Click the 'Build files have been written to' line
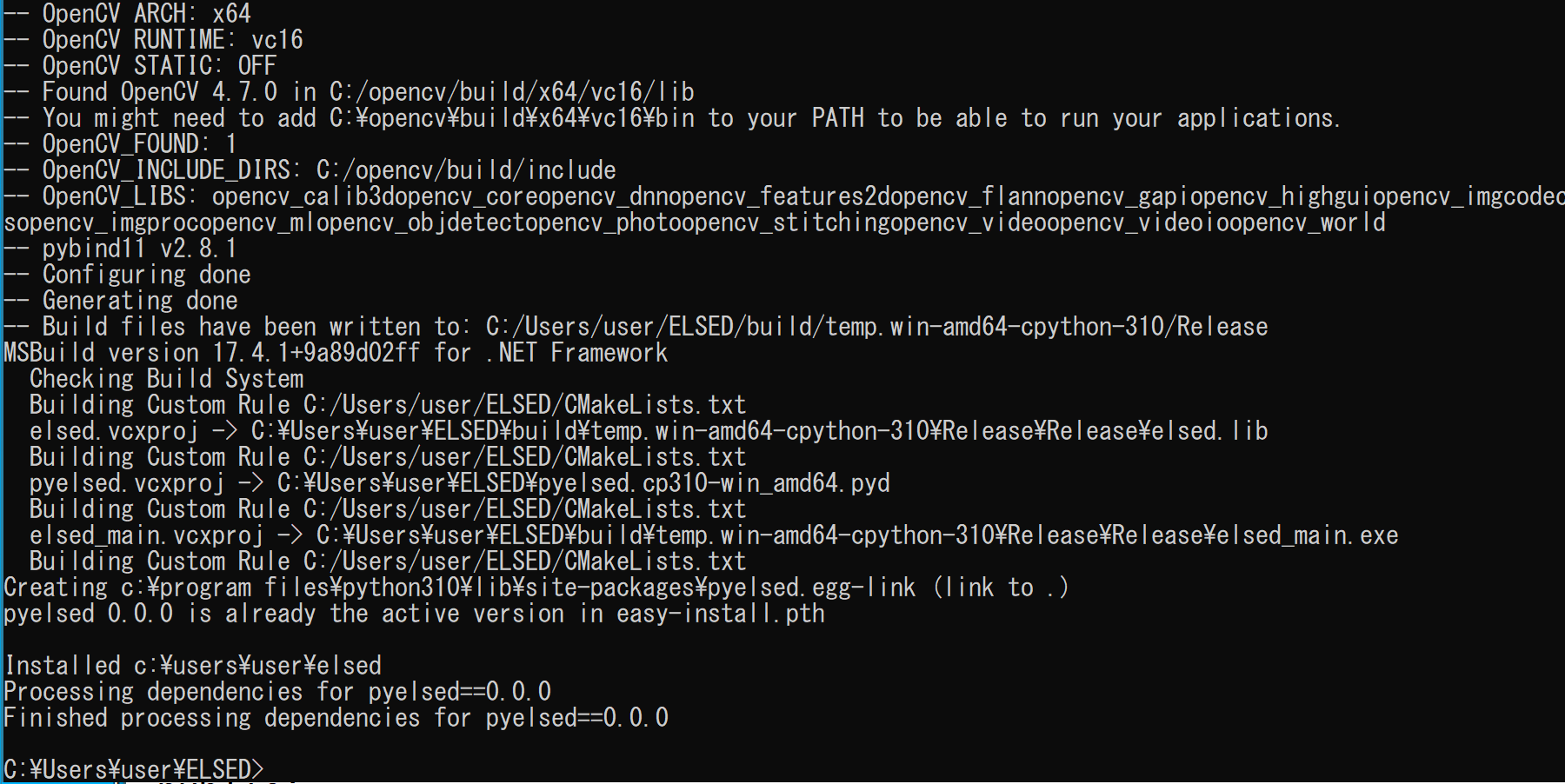Screen dimensions: 1565x784 pos(636,327)
